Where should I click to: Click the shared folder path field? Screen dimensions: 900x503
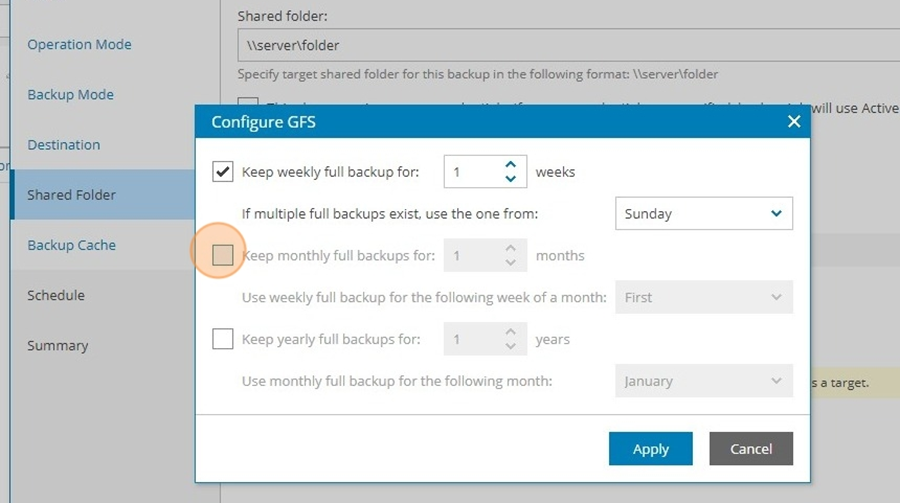(x=568, y=45)
